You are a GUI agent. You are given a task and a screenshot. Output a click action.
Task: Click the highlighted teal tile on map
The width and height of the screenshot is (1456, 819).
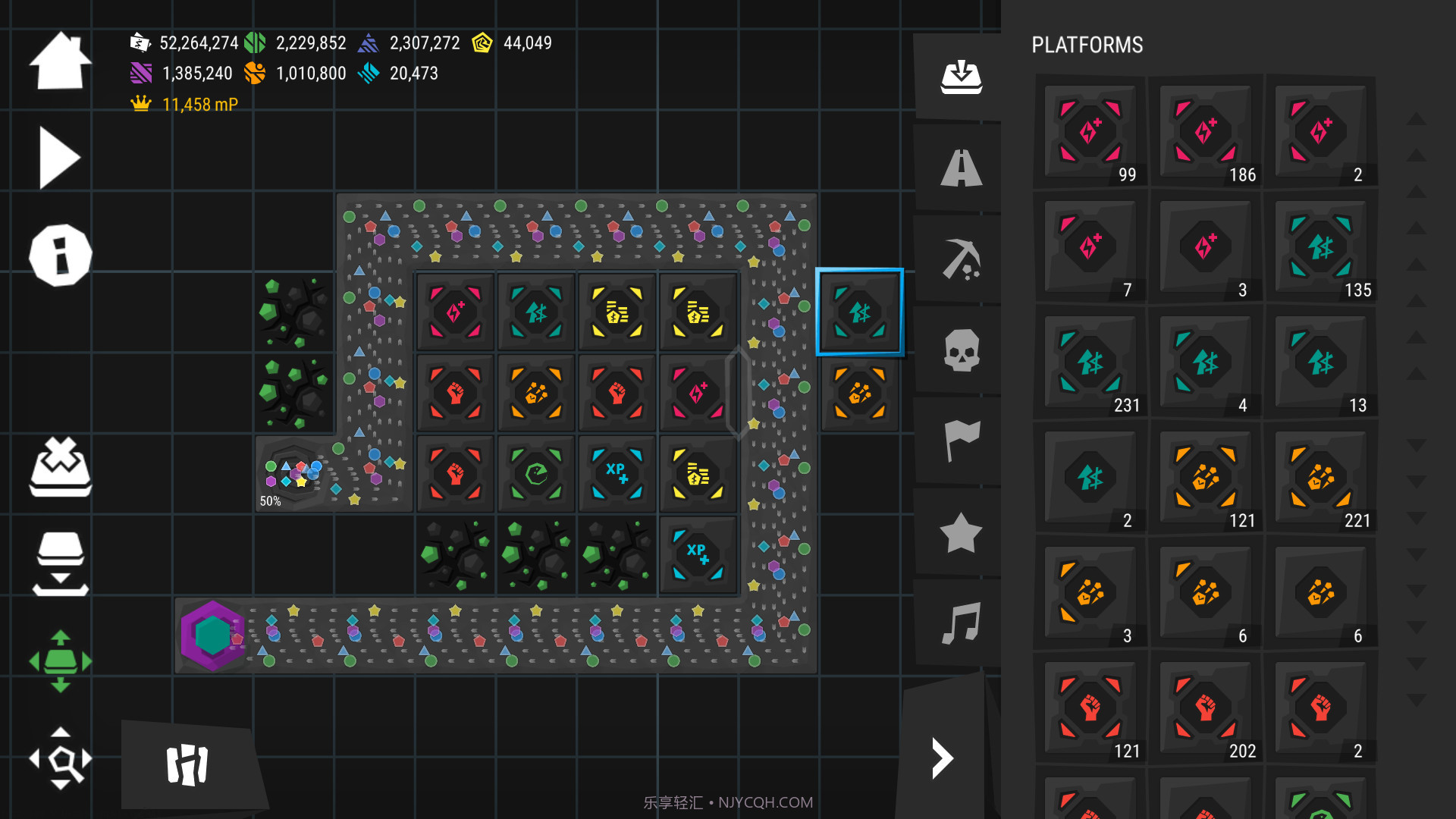pyautogui.click(x=859, y=312)
